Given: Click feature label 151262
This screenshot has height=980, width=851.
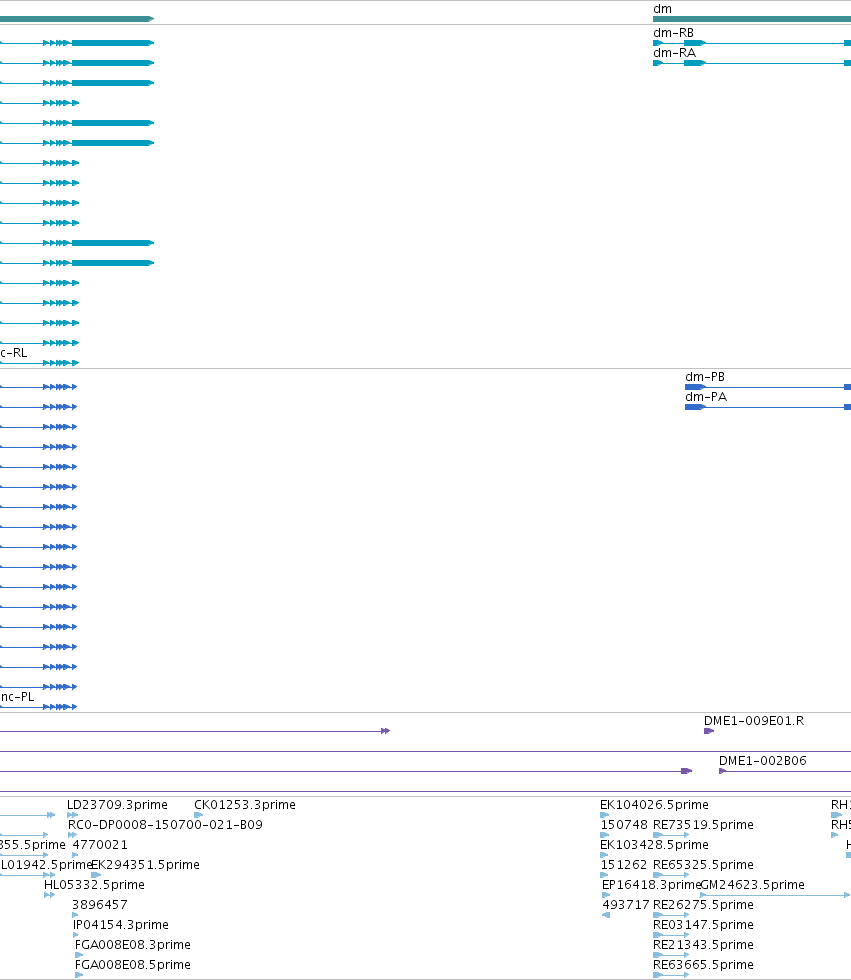Looking at the screenshot, I should 624,864.
